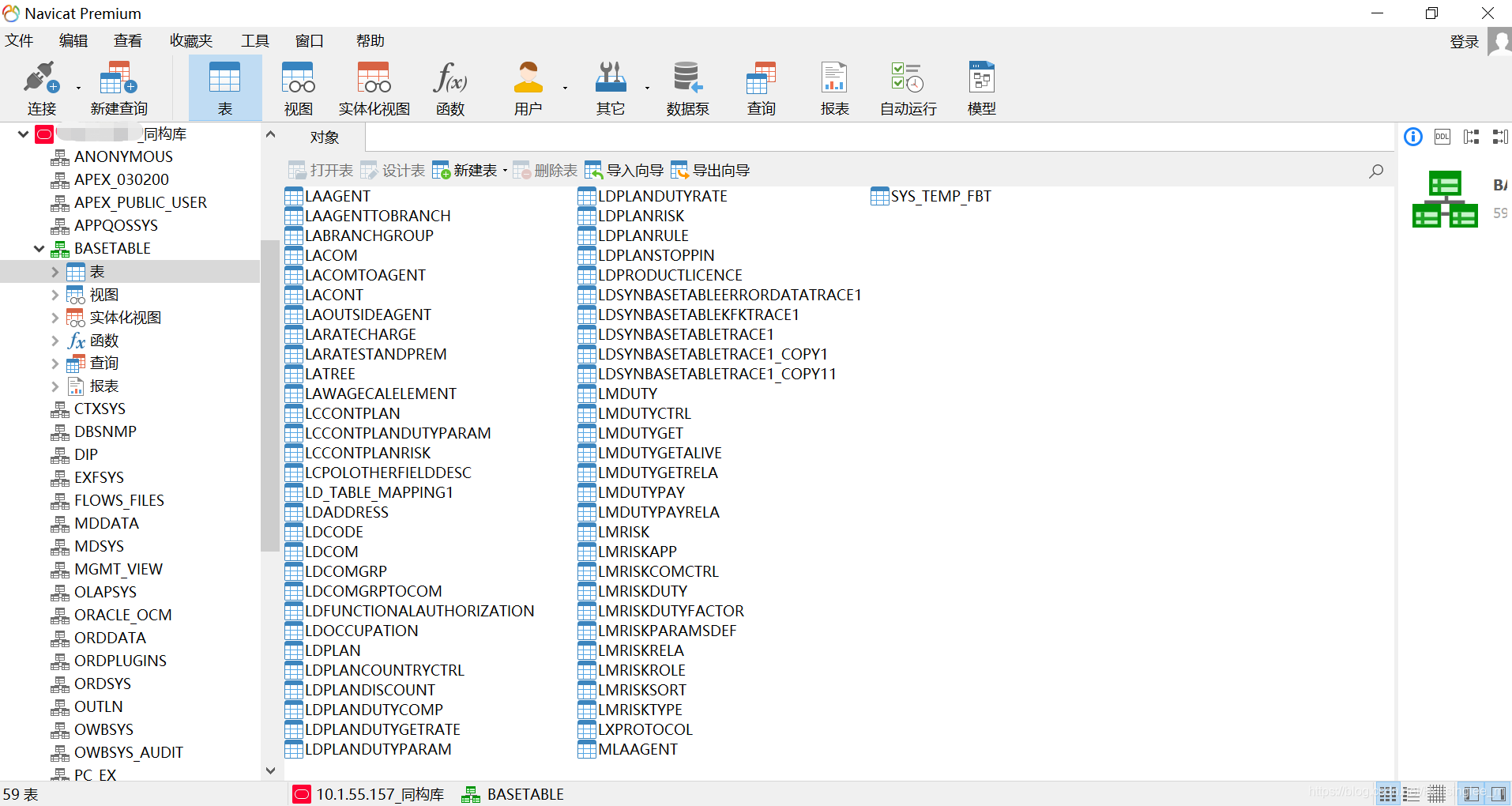Viewport: 1512px width, 806px height.
Task: Click the search magnifier in object list
Action: (1376, 171)
